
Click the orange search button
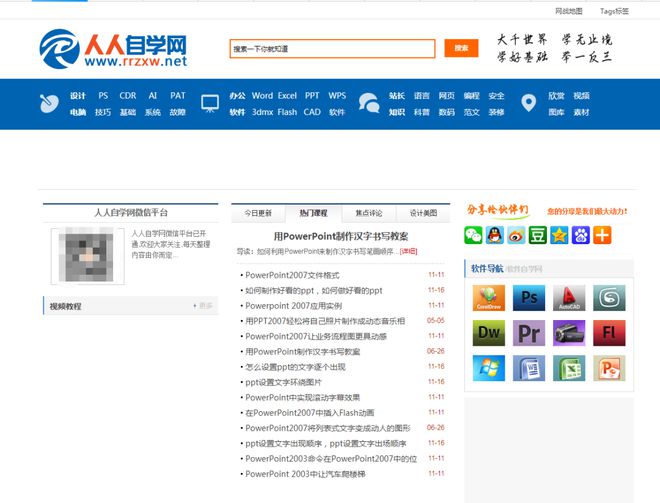pos(461,48)
